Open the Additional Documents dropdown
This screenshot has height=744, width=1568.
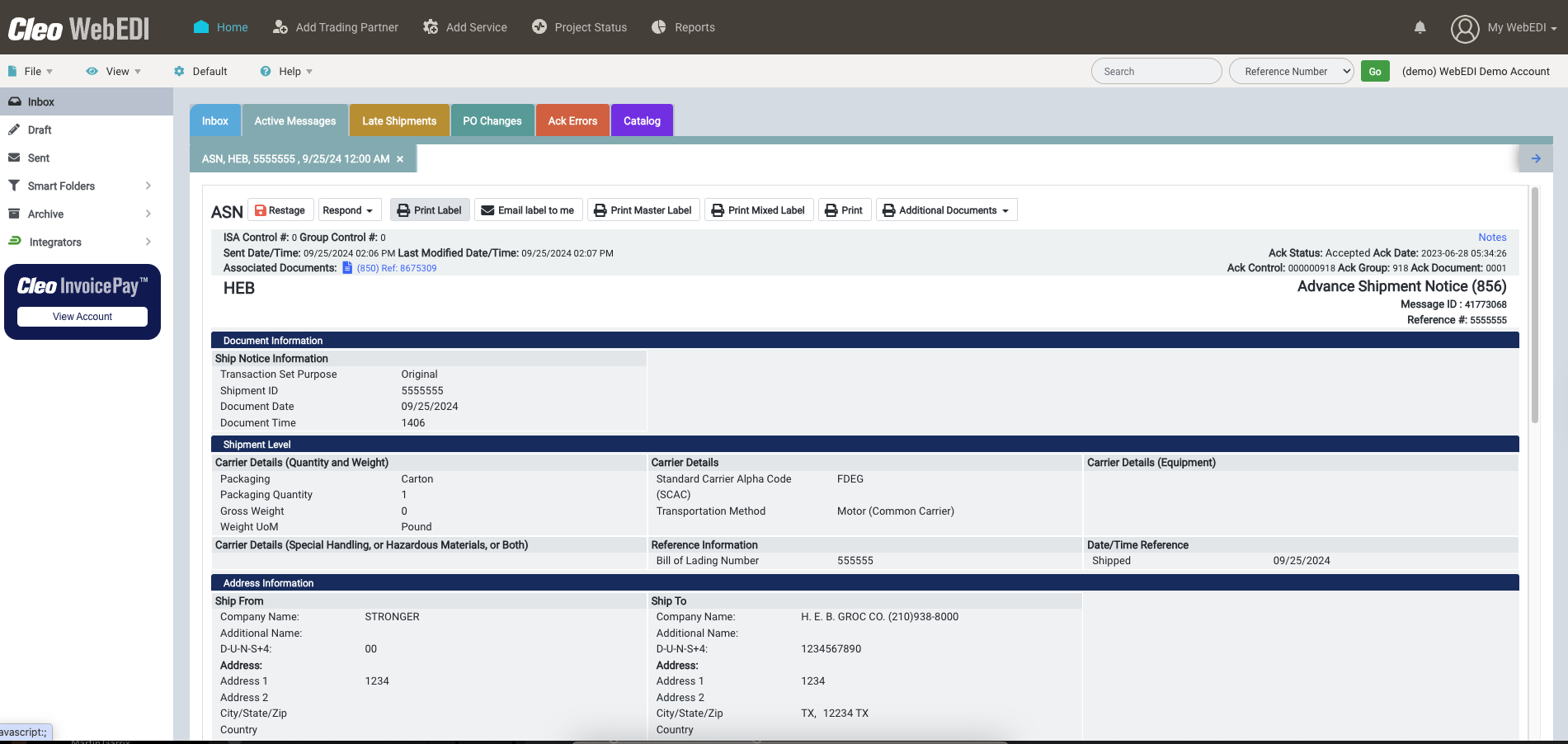946,210
